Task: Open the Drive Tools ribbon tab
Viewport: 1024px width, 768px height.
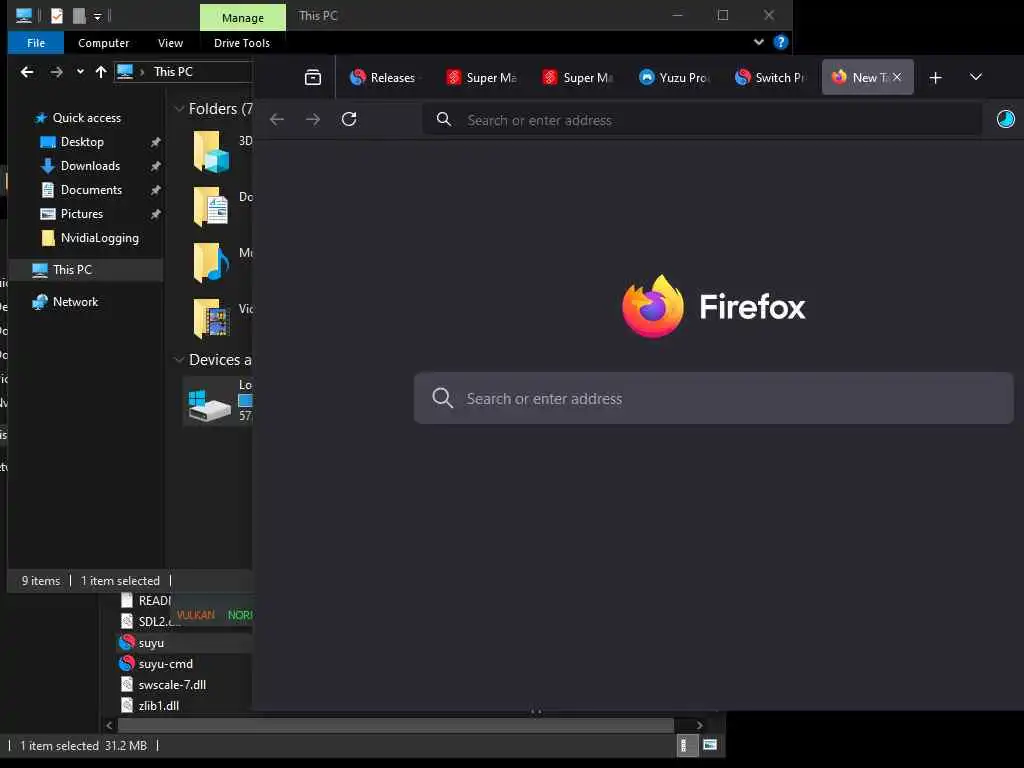Action: click(x=242, y=43)
